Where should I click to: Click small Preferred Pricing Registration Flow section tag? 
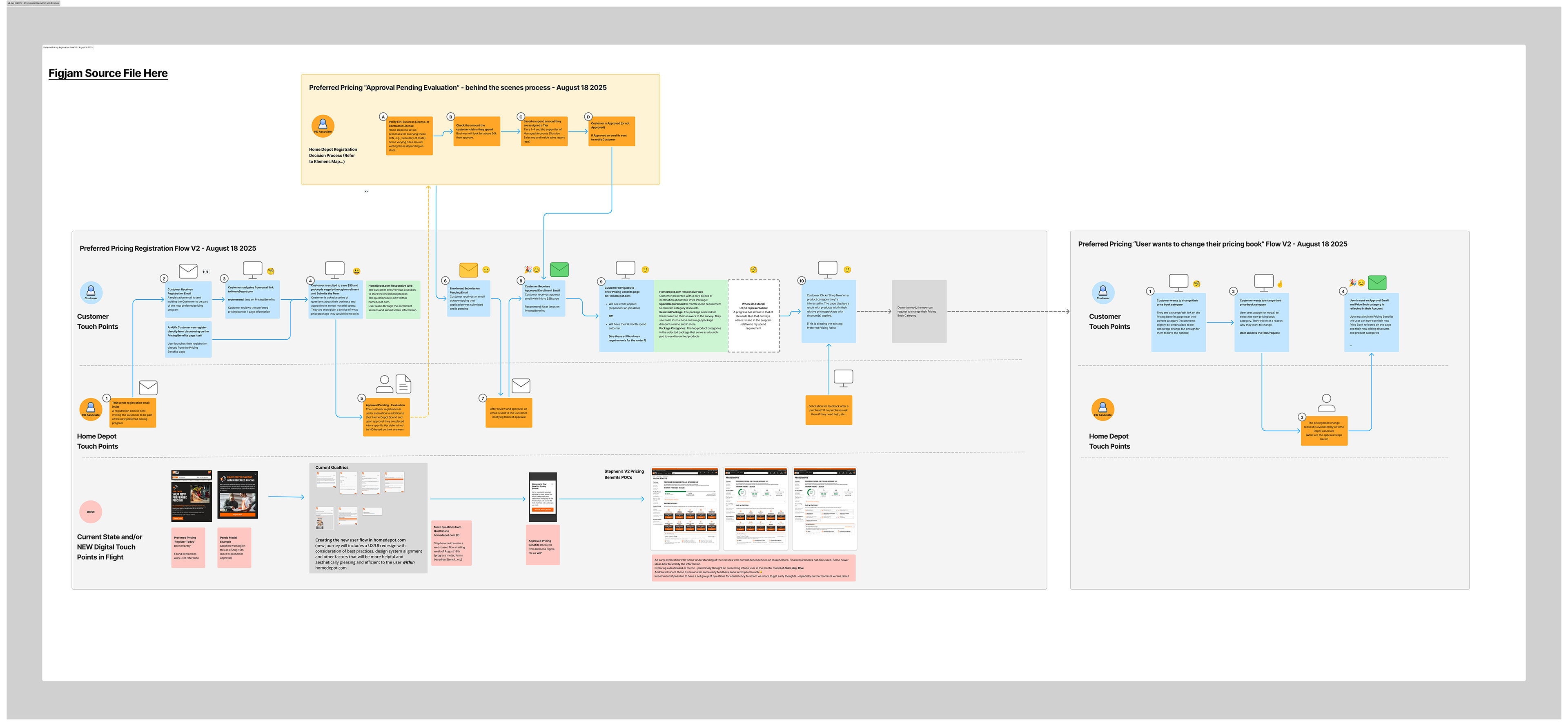tap(67, 47)
